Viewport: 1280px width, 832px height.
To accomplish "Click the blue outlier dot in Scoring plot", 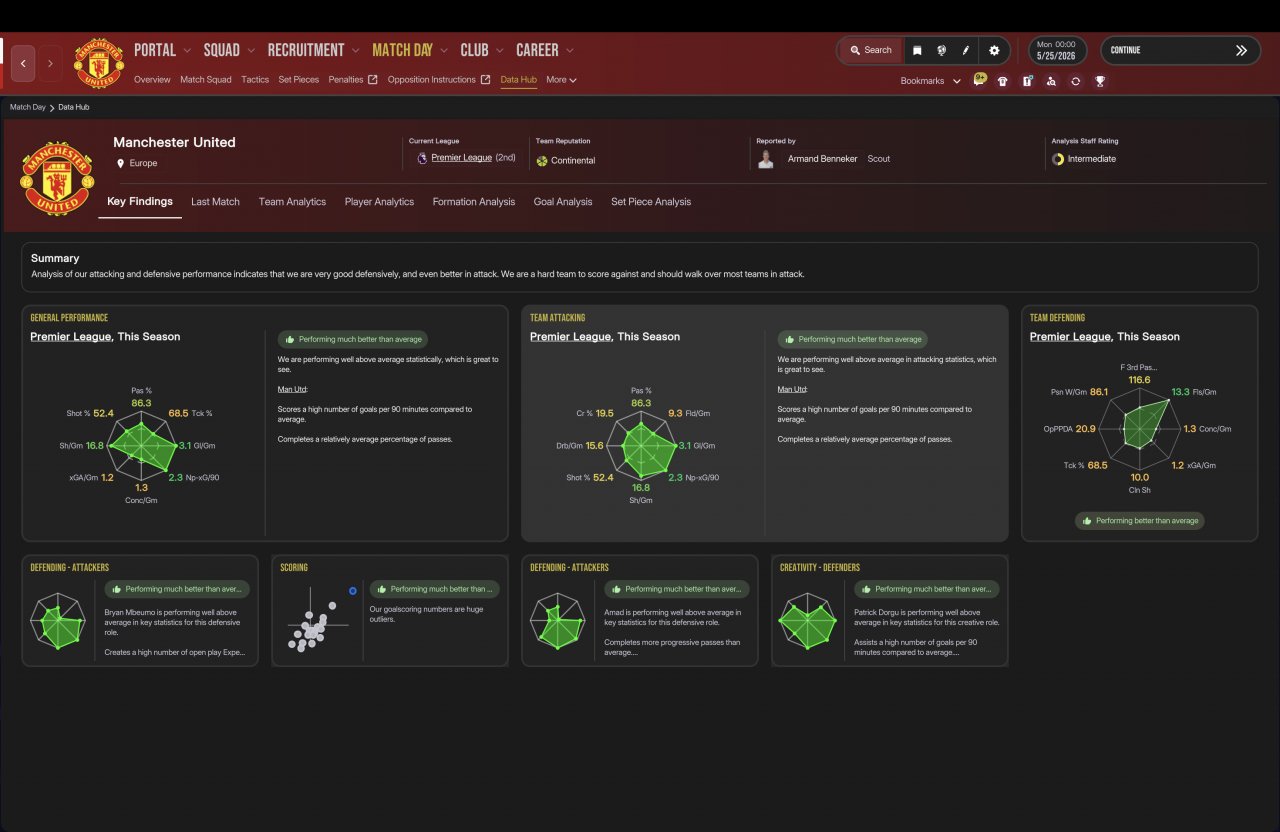I will tap(353, 591).
